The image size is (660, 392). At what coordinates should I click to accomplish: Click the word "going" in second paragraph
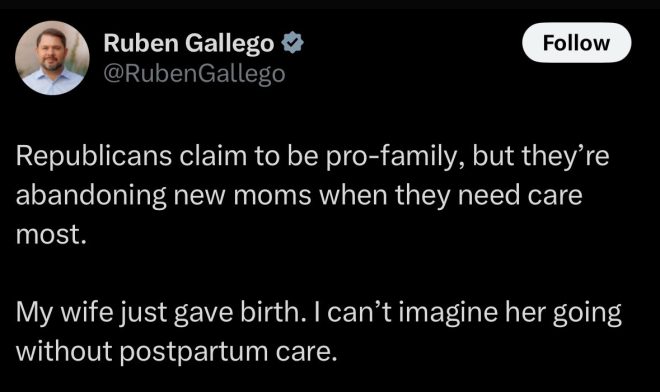[588, 313]
